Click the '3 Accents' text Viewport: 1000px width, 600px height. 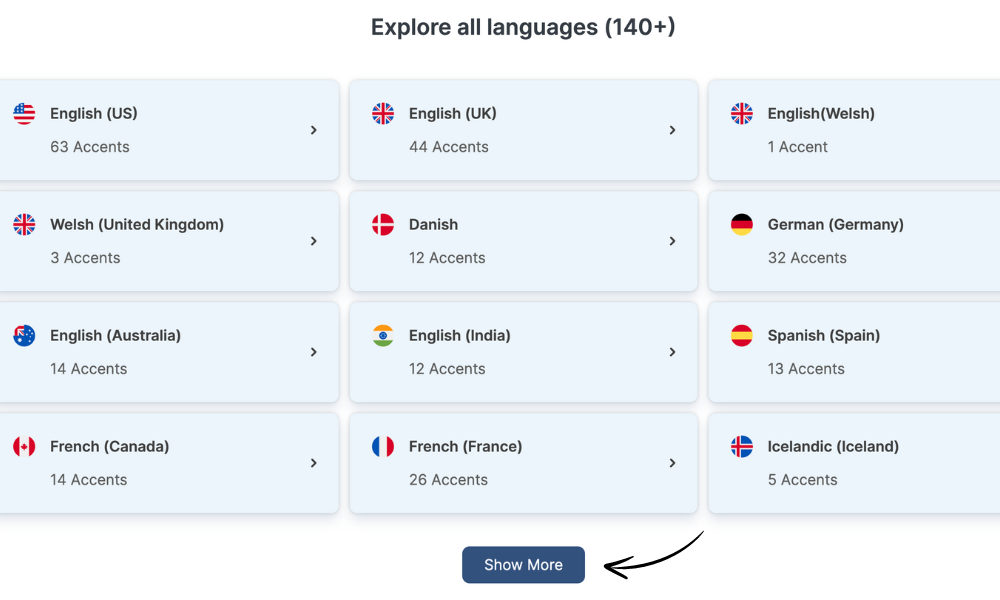[85, 258]
